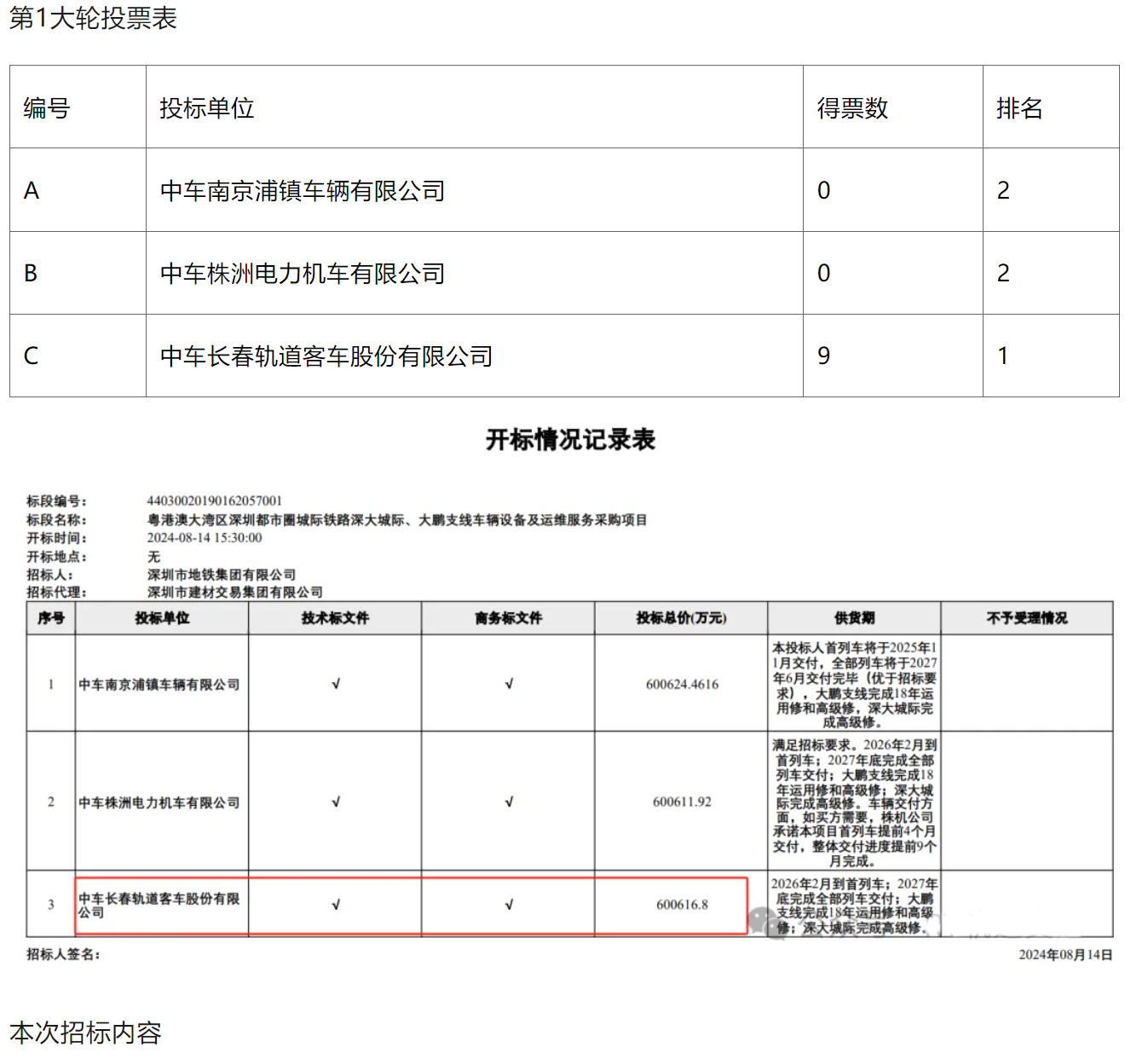Image resolution: width=1148 pixels, height=1059 pixels.
Task: Click the commercial bid checkmark in row 2
Action: point(509,801)
